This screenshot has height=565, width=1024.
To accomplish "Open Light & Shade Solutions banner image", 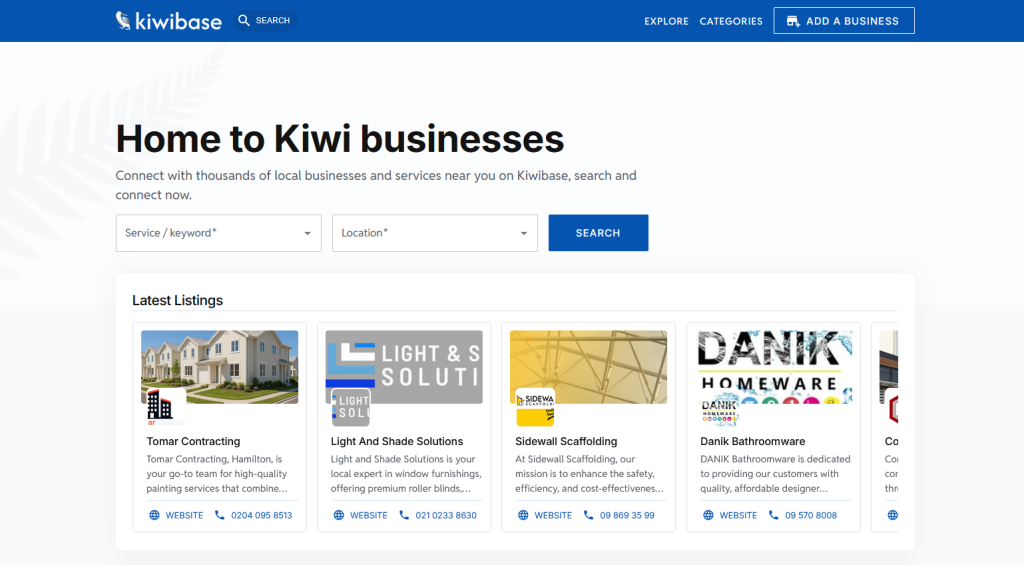I will [404, 366].
